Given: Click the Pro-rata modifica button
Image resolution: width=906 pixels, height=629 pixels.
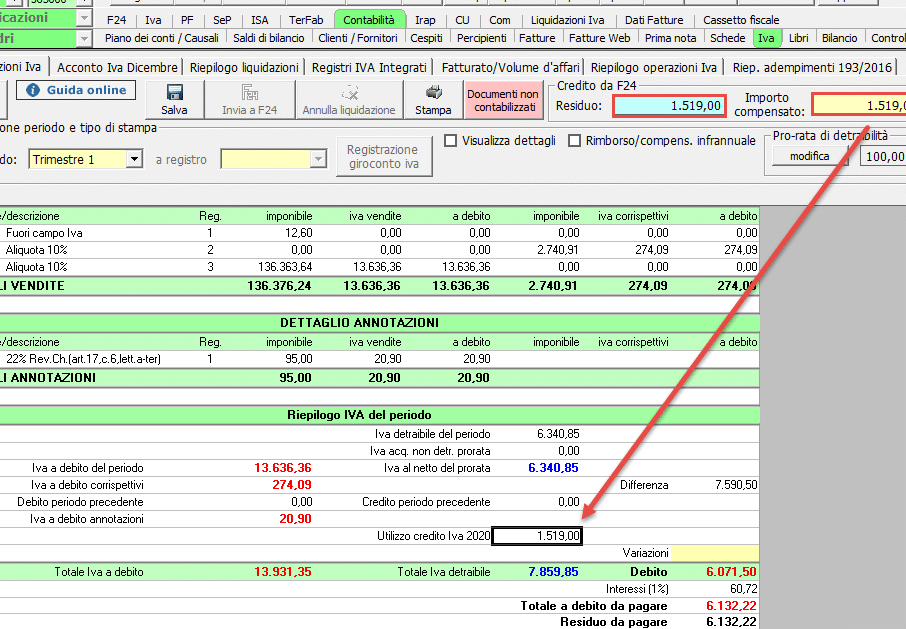Looking at the screenshot, I should click(x=810, y=156).
